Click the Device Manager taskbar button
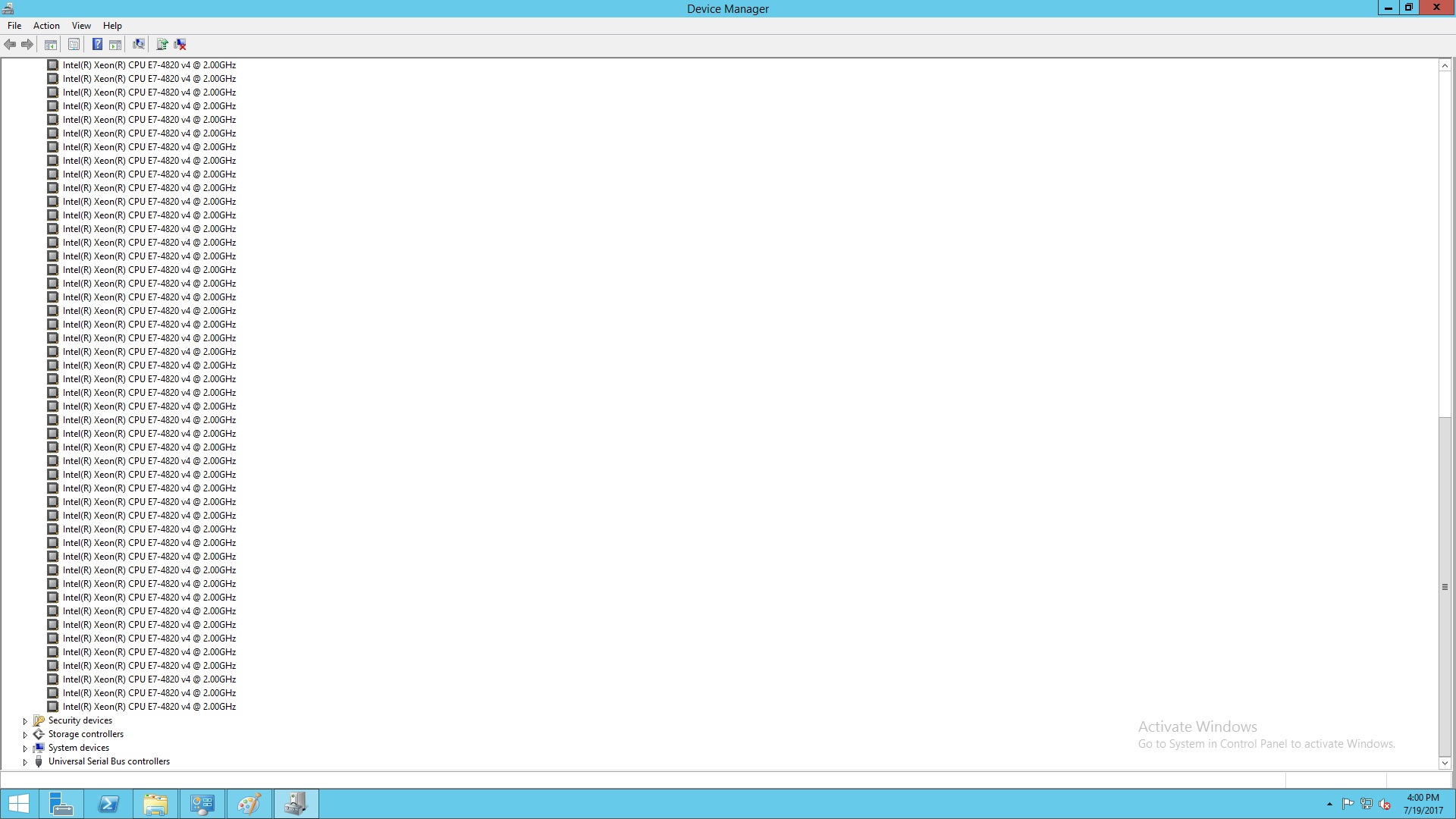The width and height of the screenshot is (1456, 819). tap(297, 804)
